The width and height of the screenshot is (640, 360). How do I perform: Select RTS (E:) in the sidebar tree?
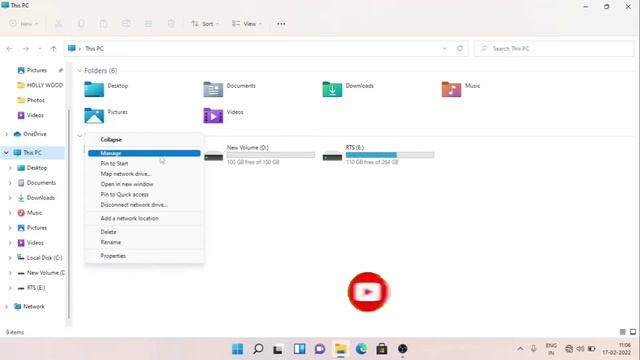click(31, 288)
